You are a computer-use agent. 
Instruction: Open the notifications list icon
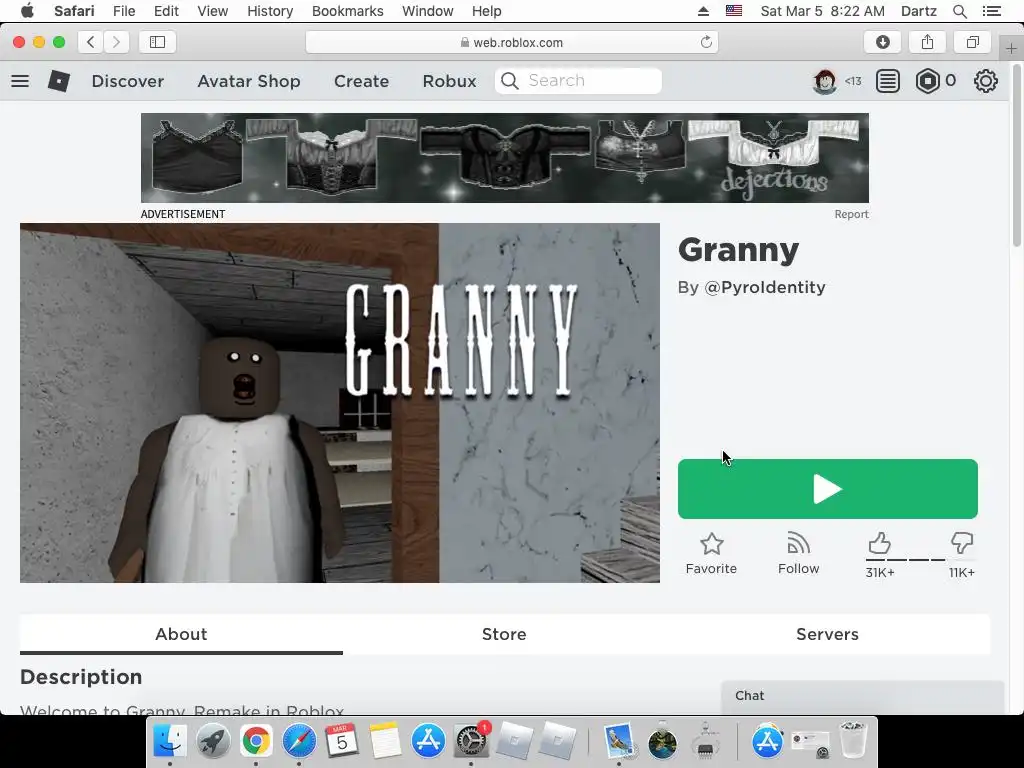pyautogui.click(x=888, y=81)
